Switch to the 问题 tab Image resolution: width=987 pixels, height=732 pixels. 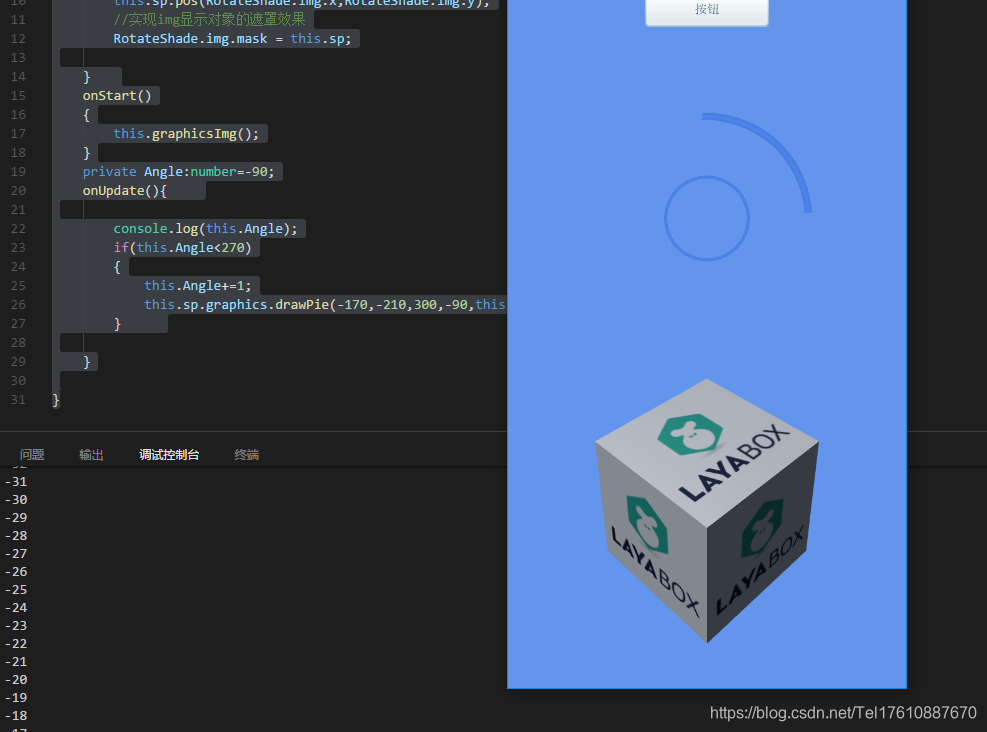[32, 454]
